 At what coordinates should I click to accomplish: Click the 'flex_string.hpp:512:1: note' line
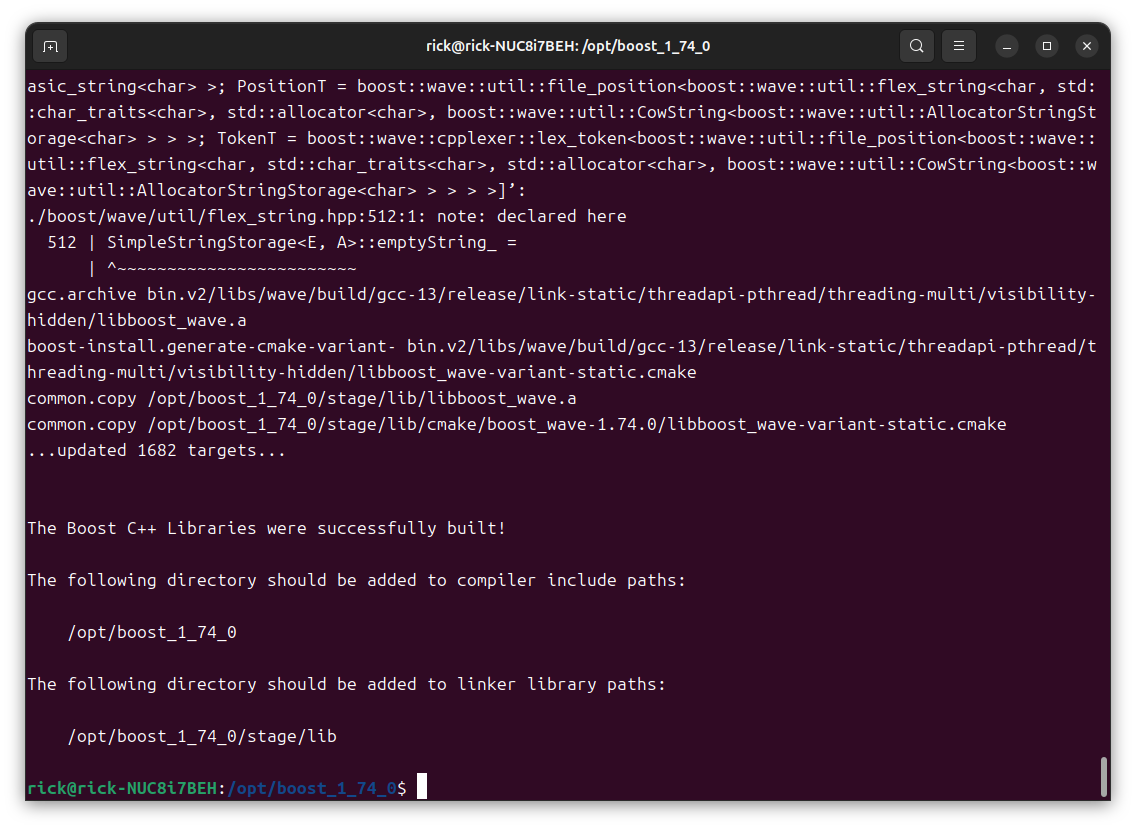click(x=327, y=217)
